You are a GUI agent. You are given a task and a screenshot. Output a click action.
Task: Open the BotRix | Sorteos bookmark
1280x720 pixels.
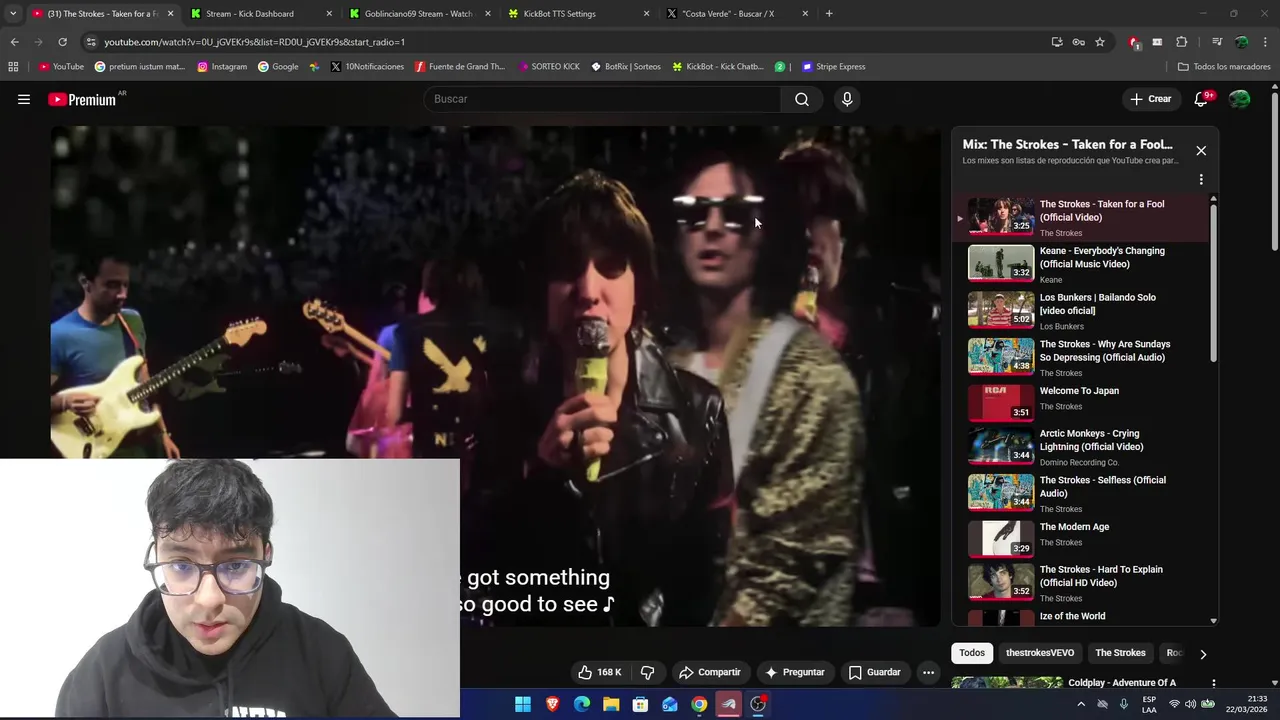(626, 67)
